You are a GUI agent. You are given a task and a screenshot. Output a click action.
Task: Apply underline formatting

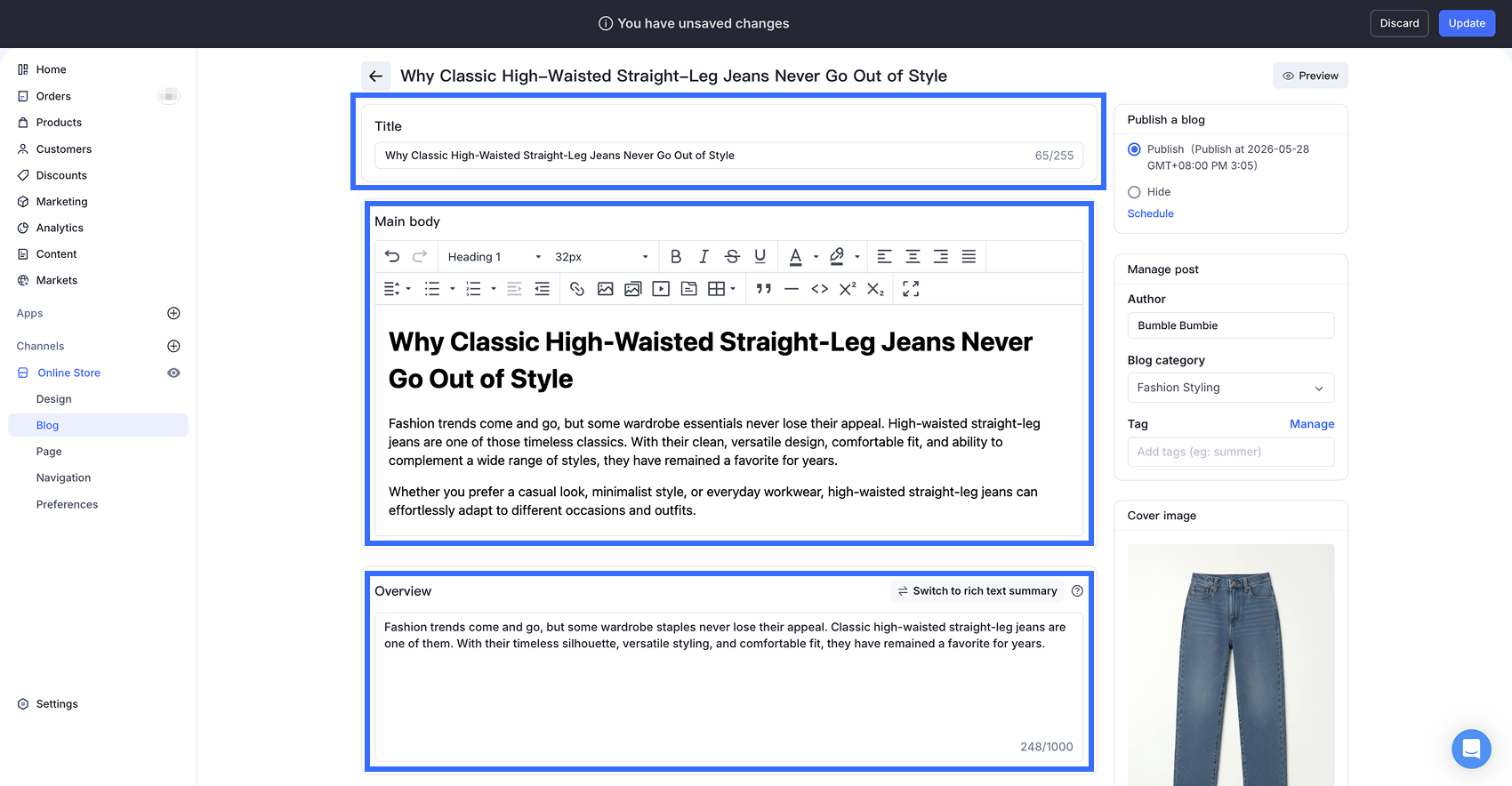[x=760, y=256]
